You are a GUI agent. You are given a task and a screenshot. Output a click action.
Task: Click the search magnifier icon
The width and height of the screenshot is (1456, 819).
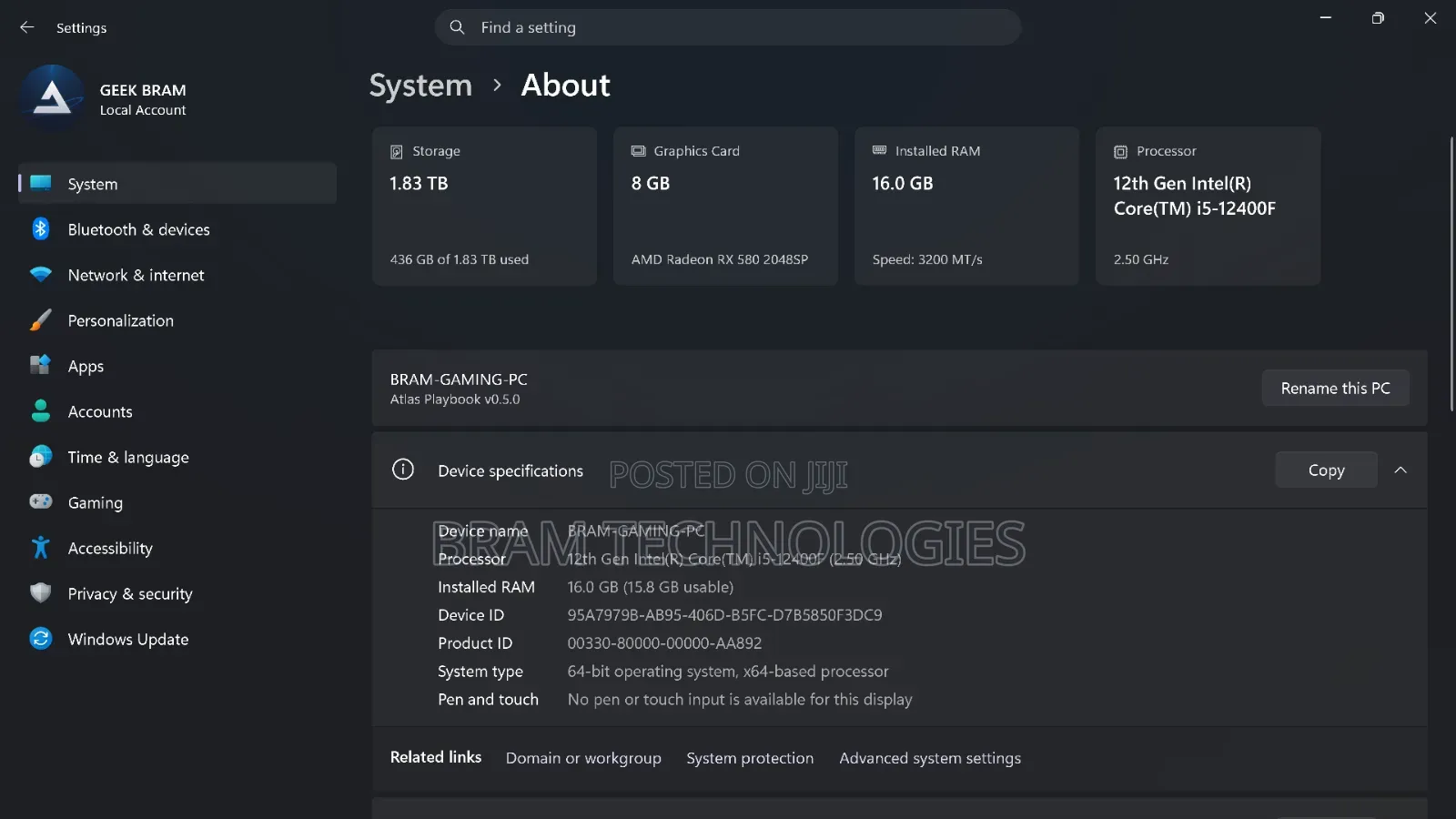point(457,27)
